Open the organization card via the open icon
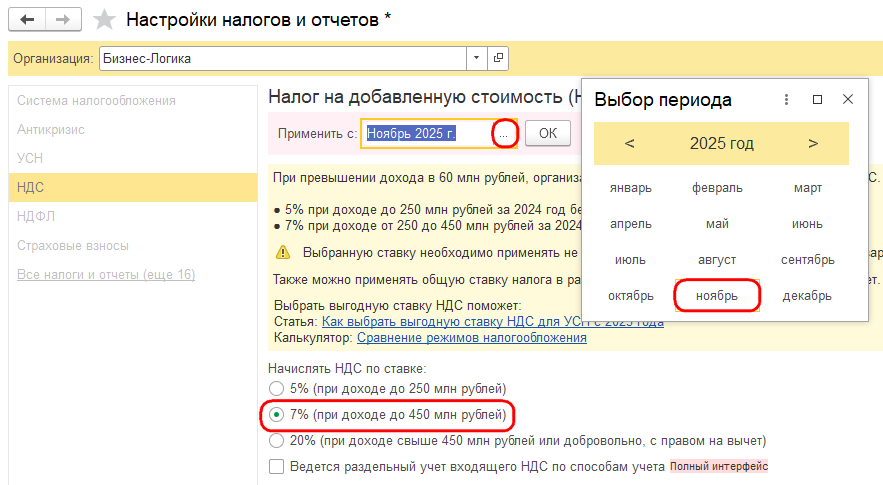 [x=498, y=58]
